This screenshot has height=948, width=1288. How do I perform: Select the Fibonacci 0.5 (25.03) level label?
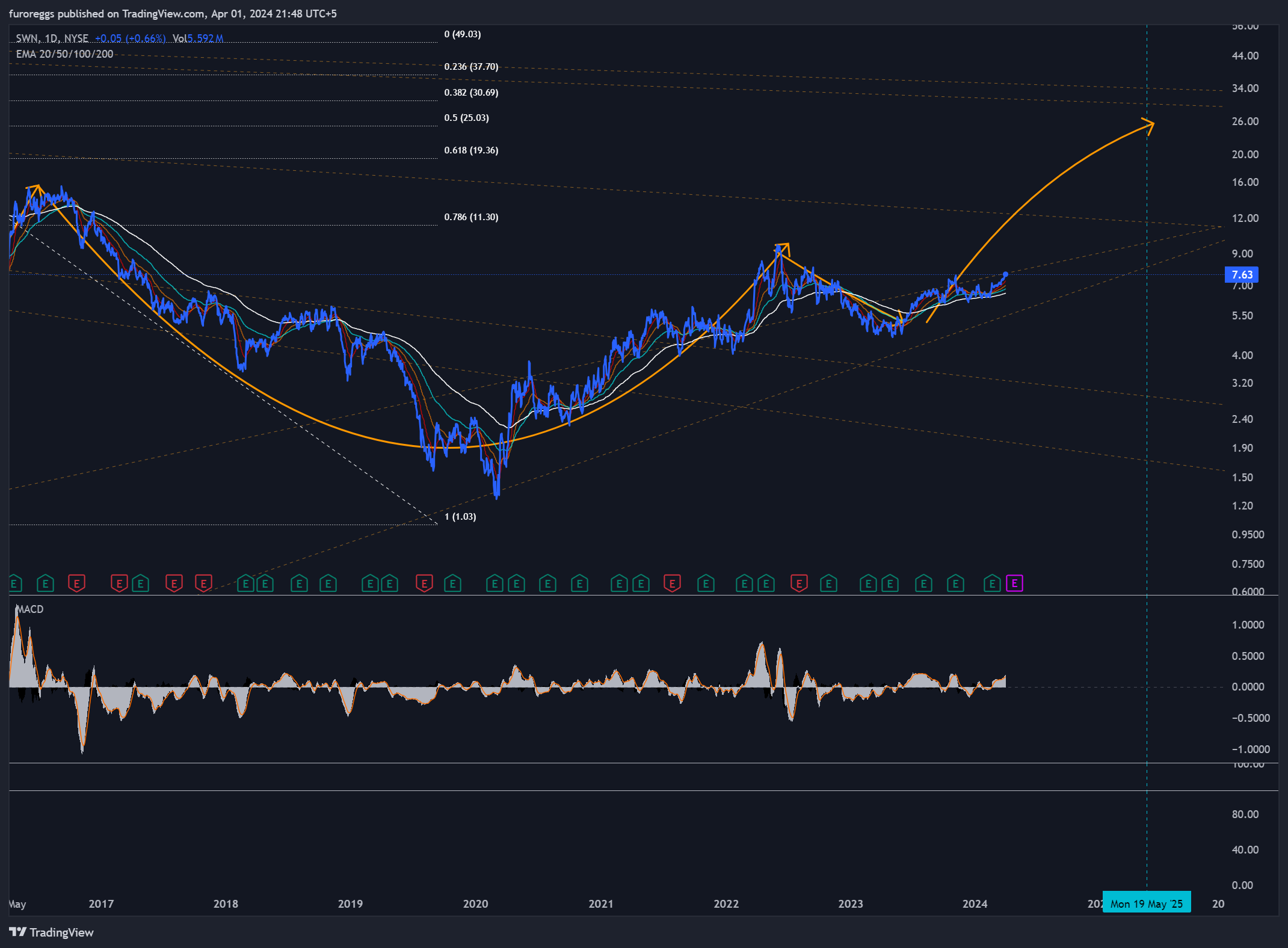(466, 118)
